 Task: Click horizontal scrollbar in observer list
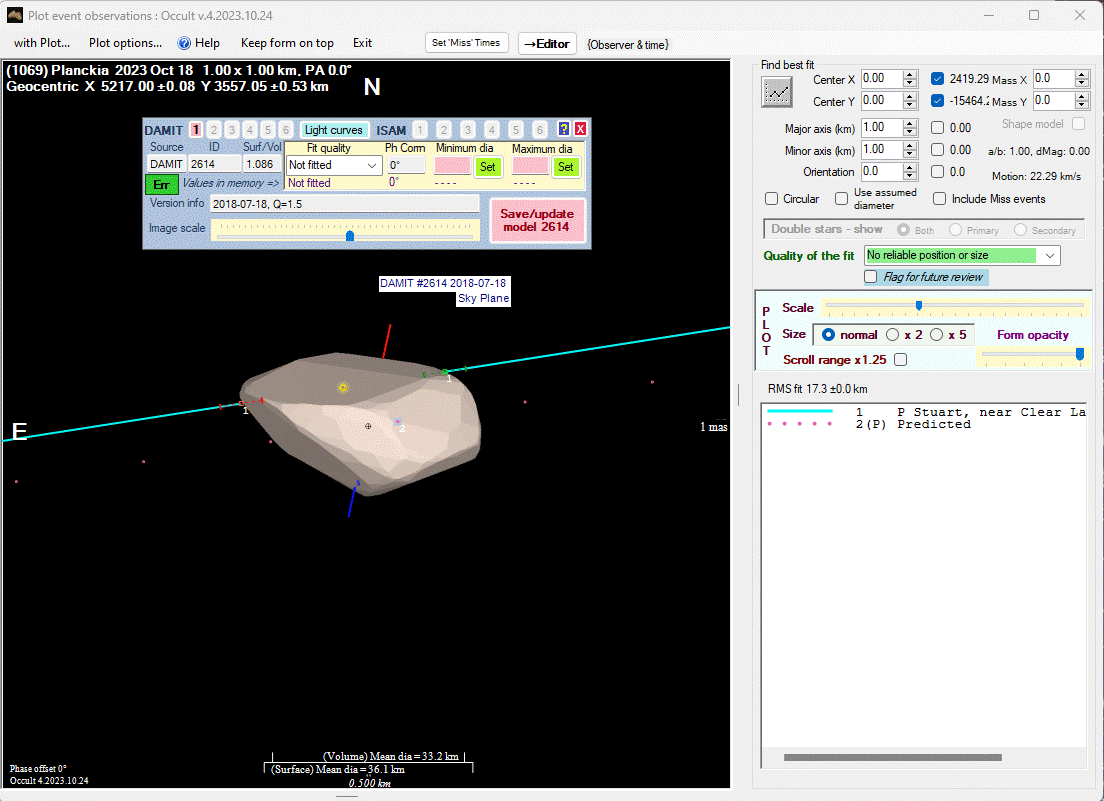click(892, 757)
